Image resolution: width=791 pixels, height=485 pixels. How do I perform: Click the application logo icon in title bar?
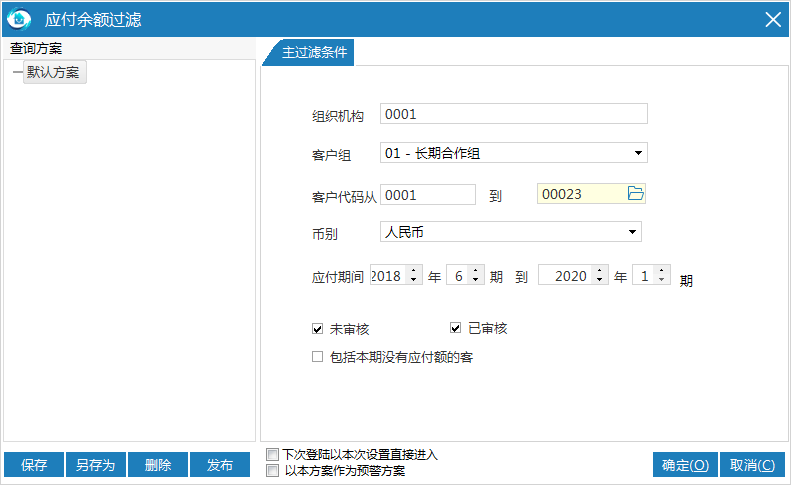[x=19, y=19]
